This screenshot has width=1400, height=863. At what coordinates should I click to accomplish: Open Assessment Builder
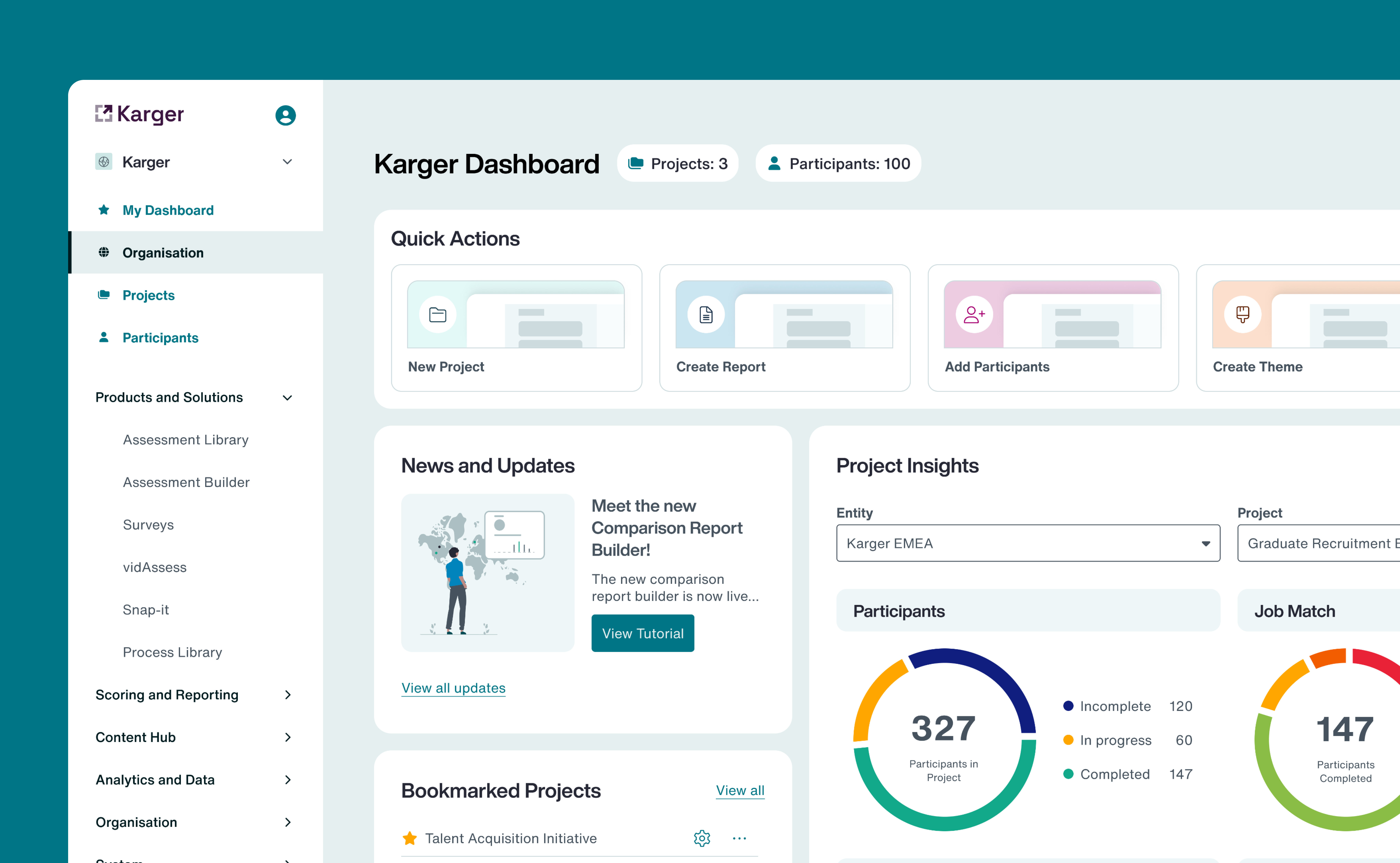(187, 482)
